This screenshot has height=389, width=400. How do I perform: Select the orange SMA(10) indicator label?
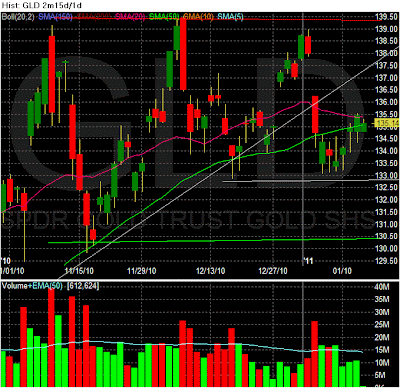(198, 17)
